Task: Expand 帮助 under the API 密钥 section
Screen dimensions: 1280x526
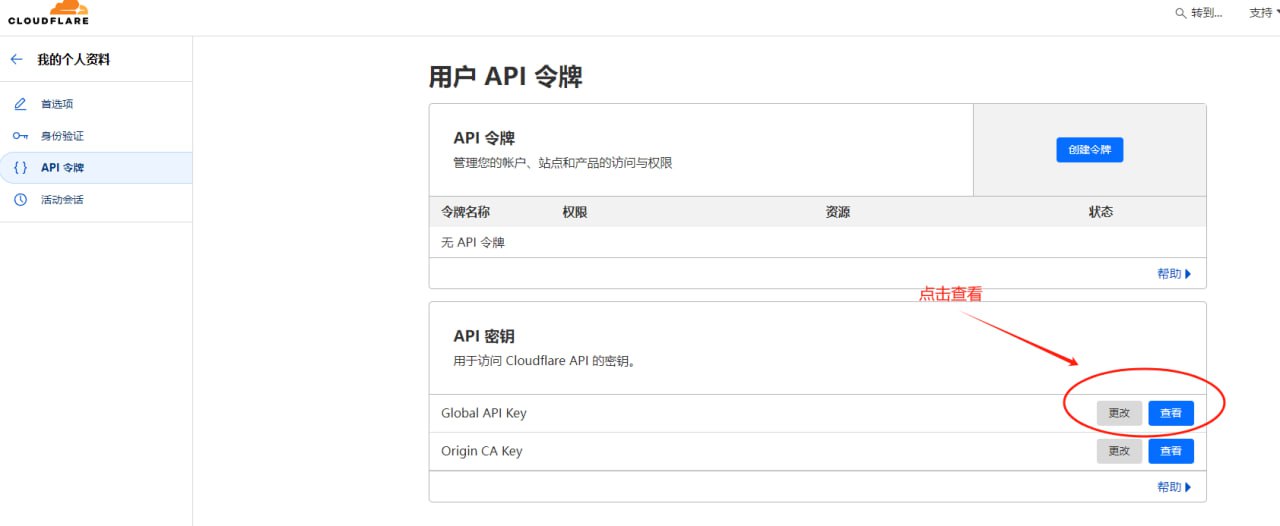Action: [x=1174, y=487]
